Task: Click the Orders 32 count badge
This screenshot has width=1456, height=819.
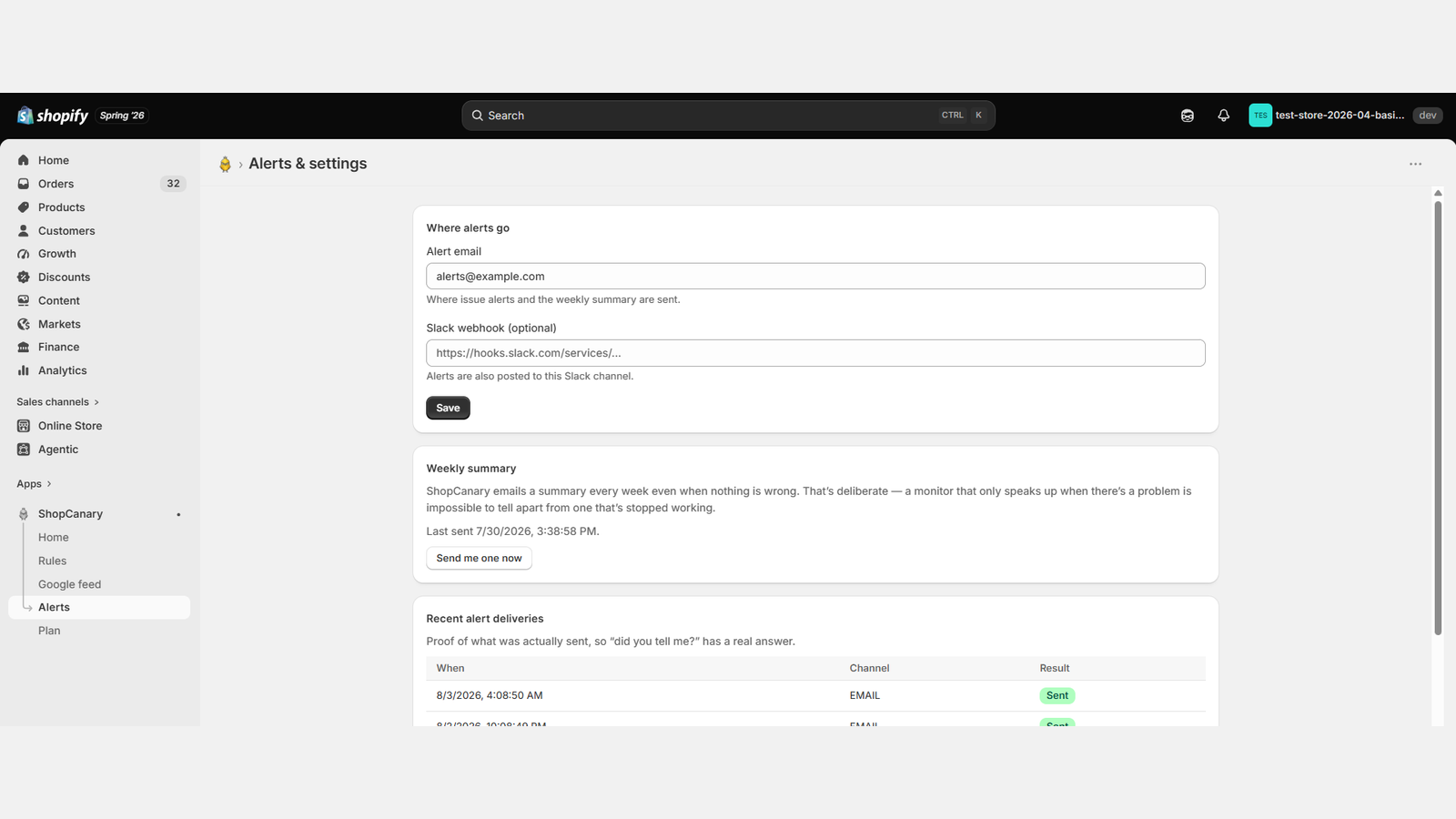Action: pyautogui.click(x=173, y=184)
